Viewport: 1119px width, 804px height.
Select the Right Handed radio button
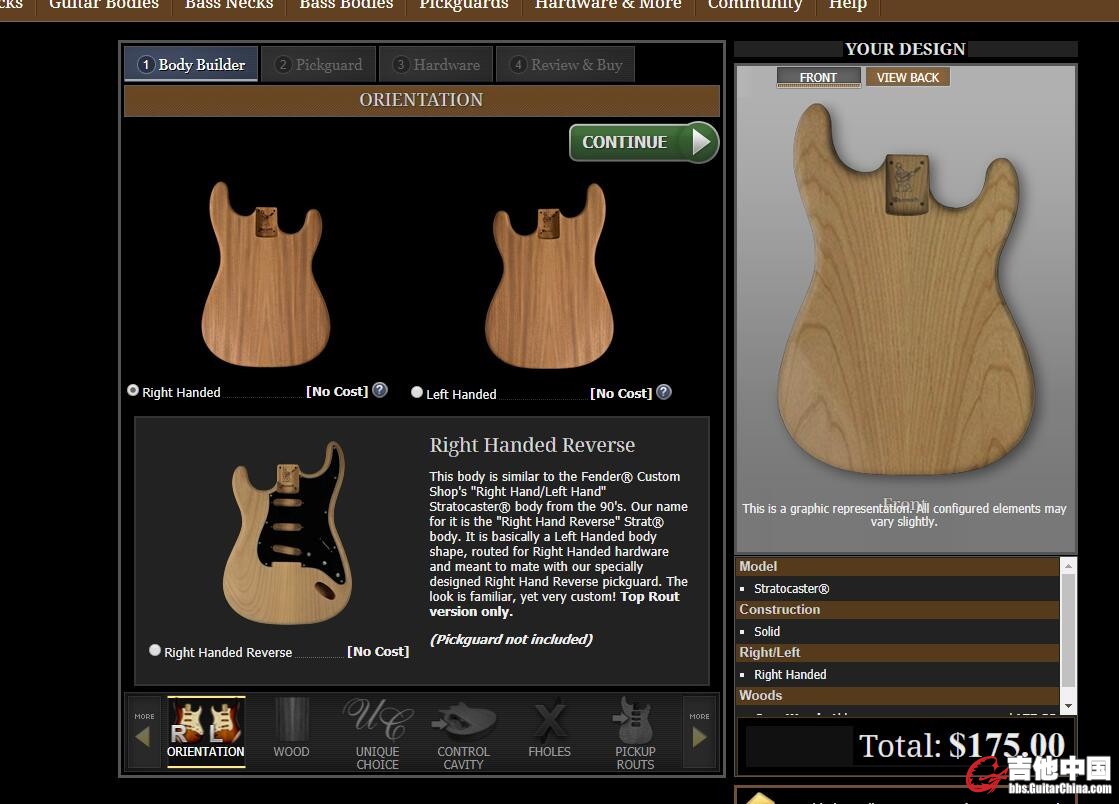(133, 391)
